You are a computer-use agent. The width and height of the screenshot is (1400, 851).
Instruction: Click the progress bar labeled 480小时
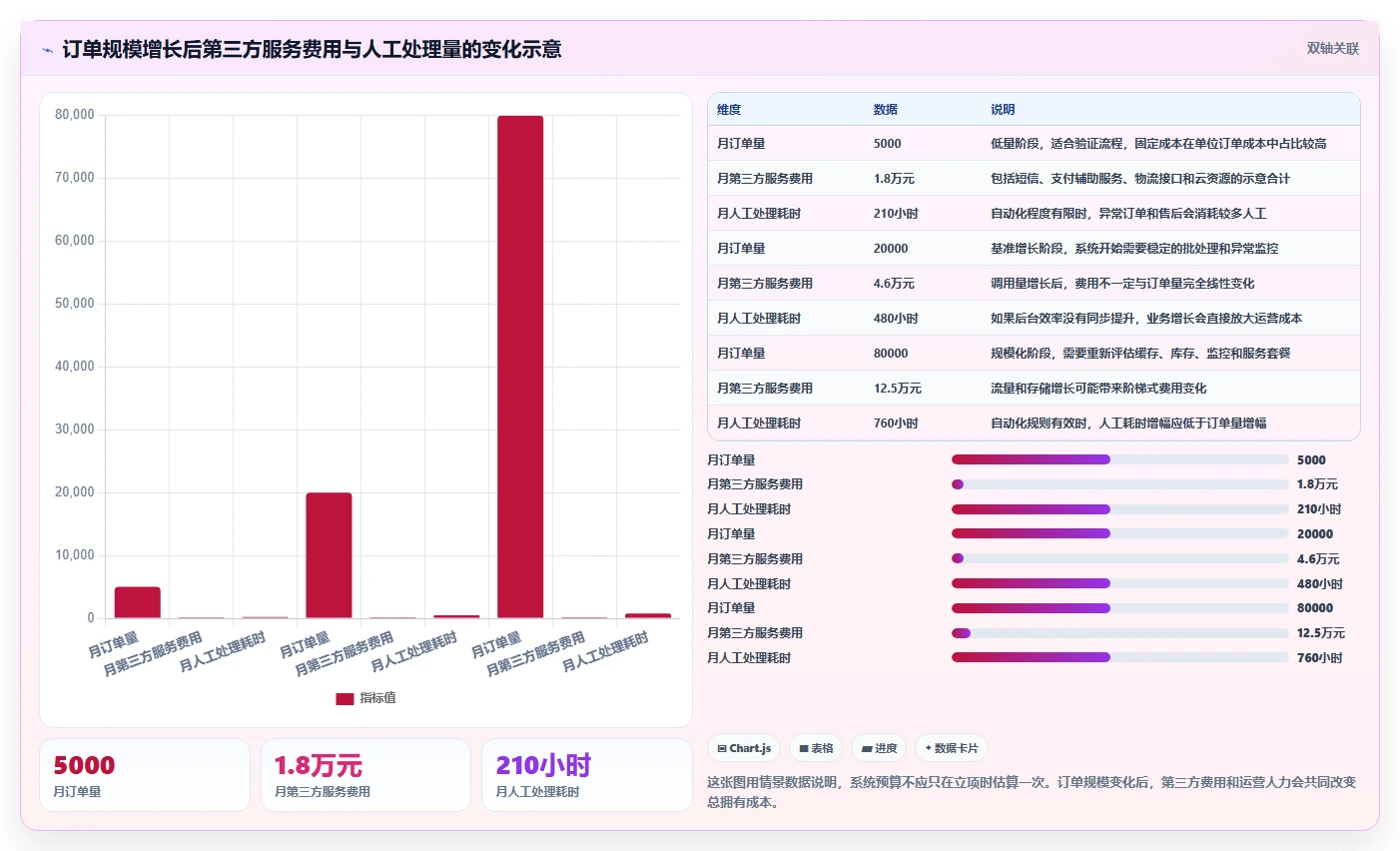(1120, 583)
